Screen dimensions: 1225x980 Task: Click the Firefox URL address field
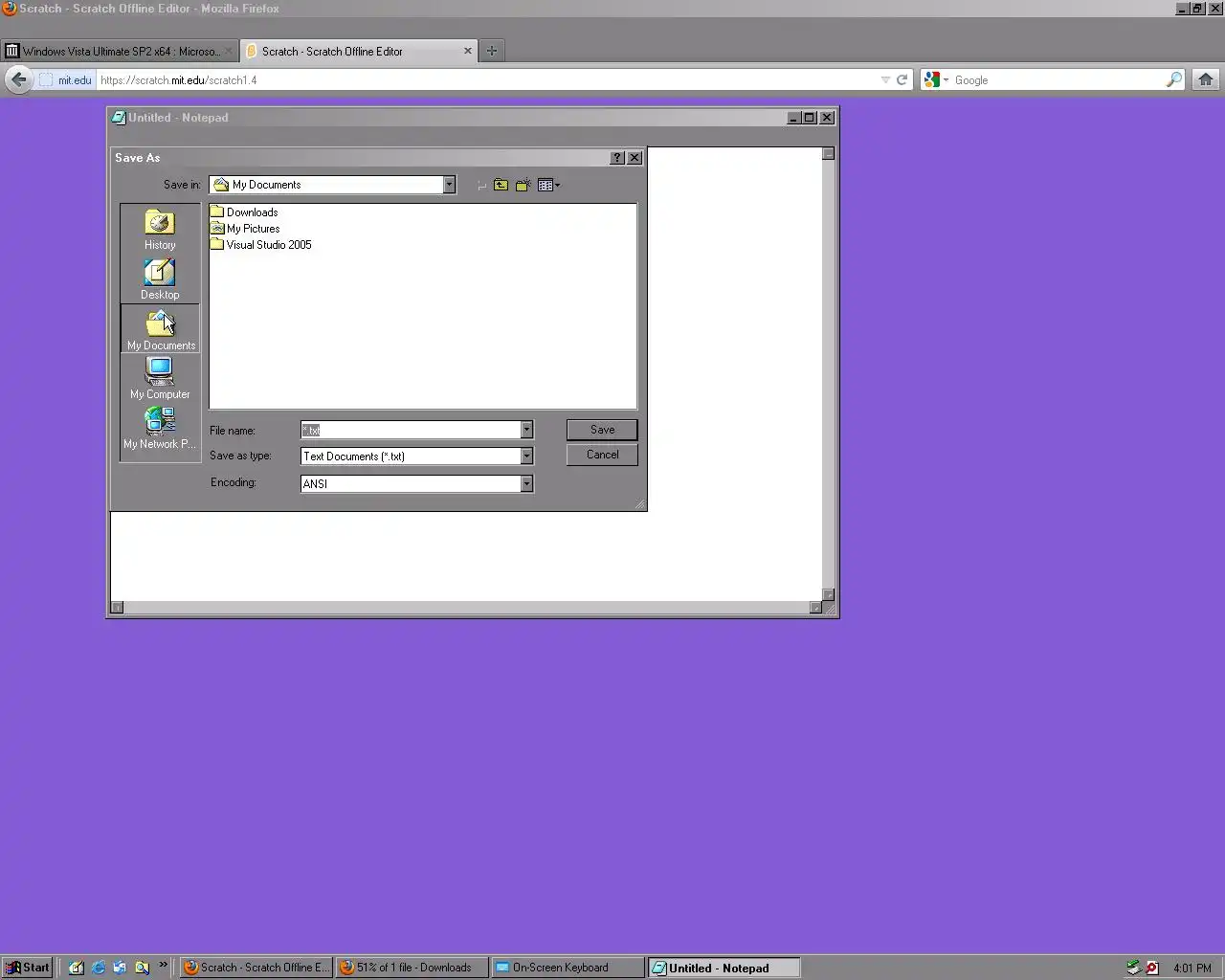[488, 80]
